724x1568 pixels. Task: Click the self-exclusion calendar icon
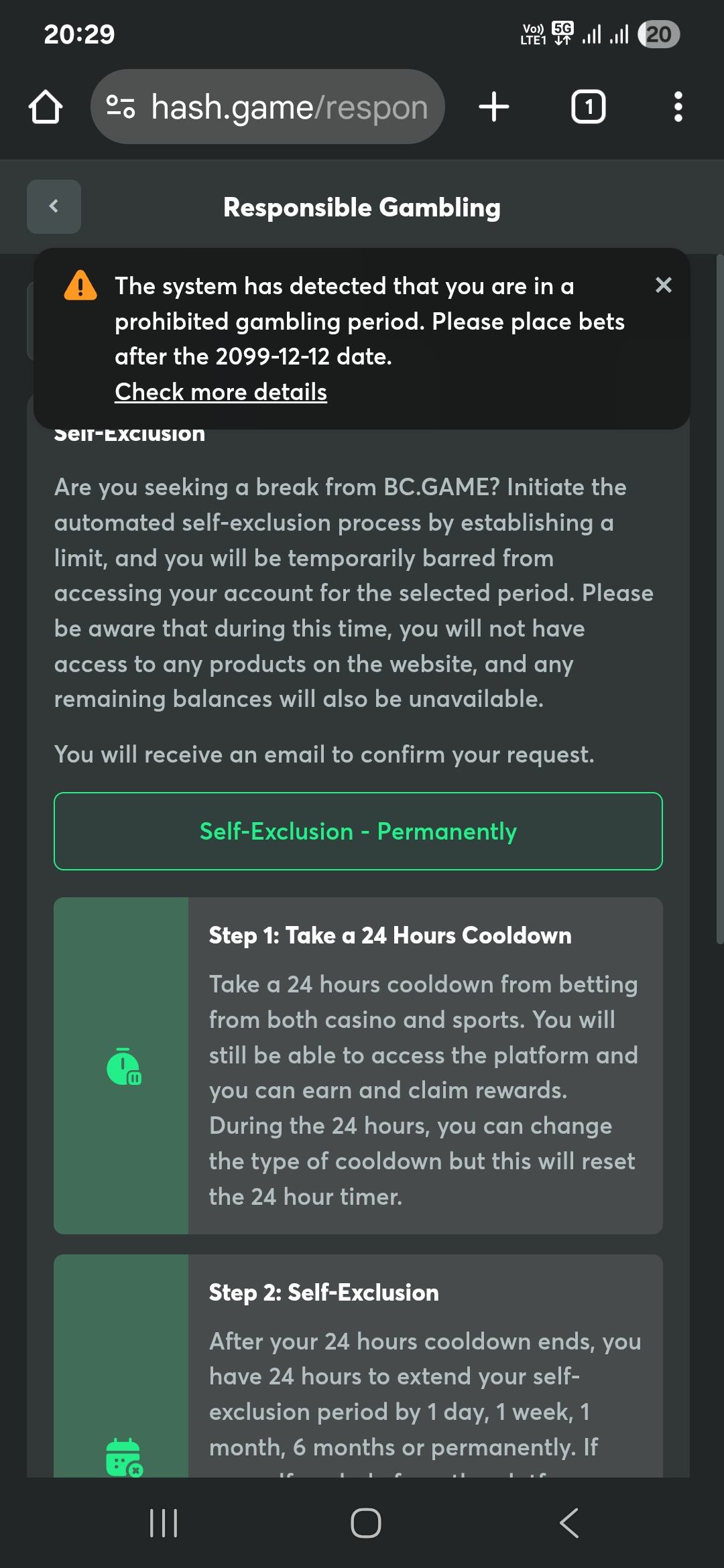[x=123, y=1457]
